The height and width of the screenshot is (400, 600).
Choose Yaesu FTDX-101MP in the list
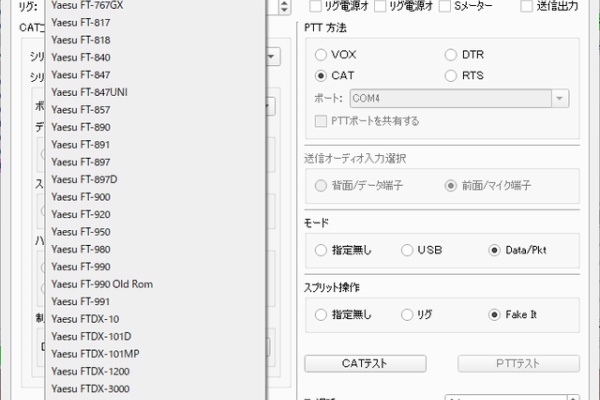point(155,354)
